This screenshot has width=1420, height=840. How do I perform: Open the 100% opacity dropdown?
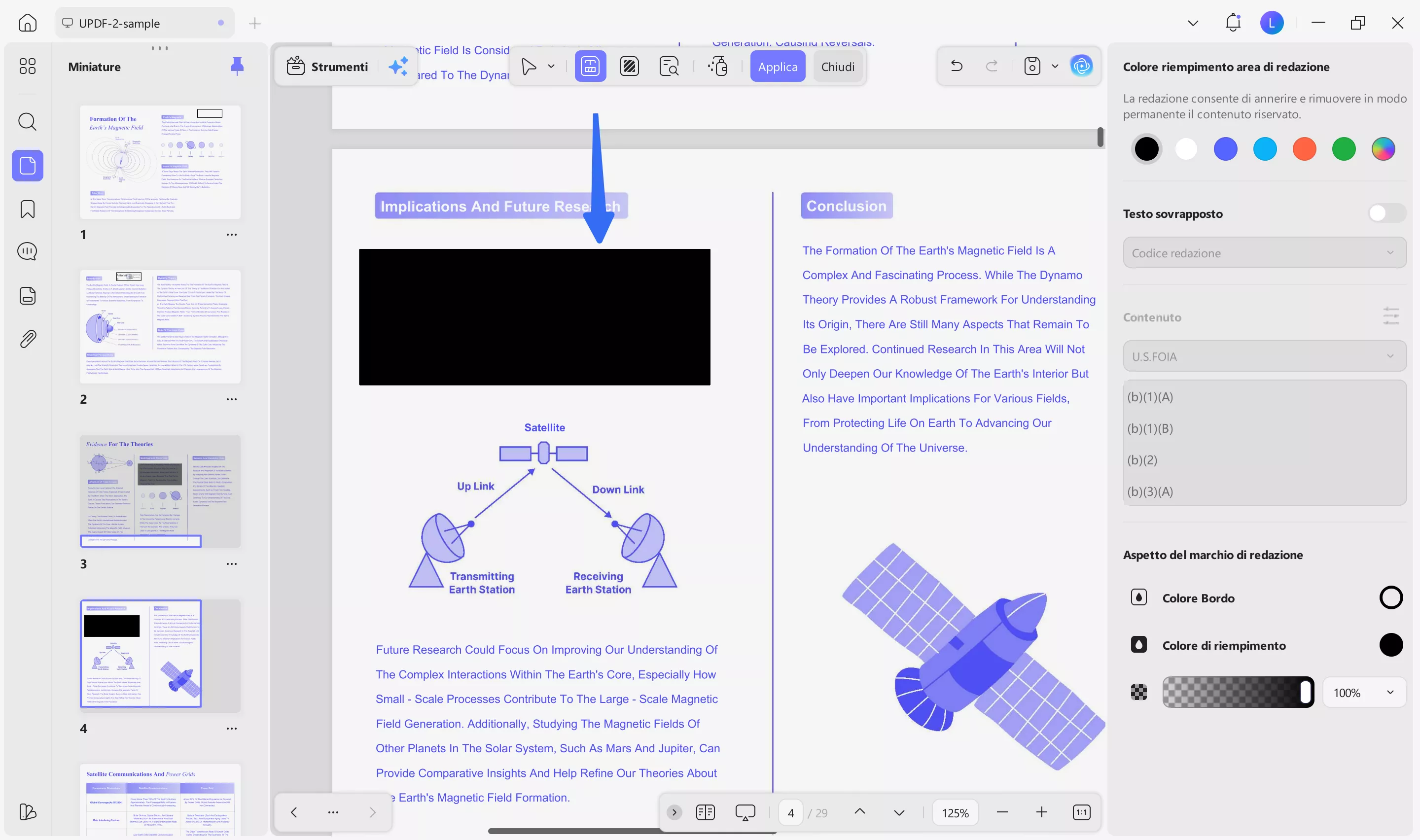1363,693
